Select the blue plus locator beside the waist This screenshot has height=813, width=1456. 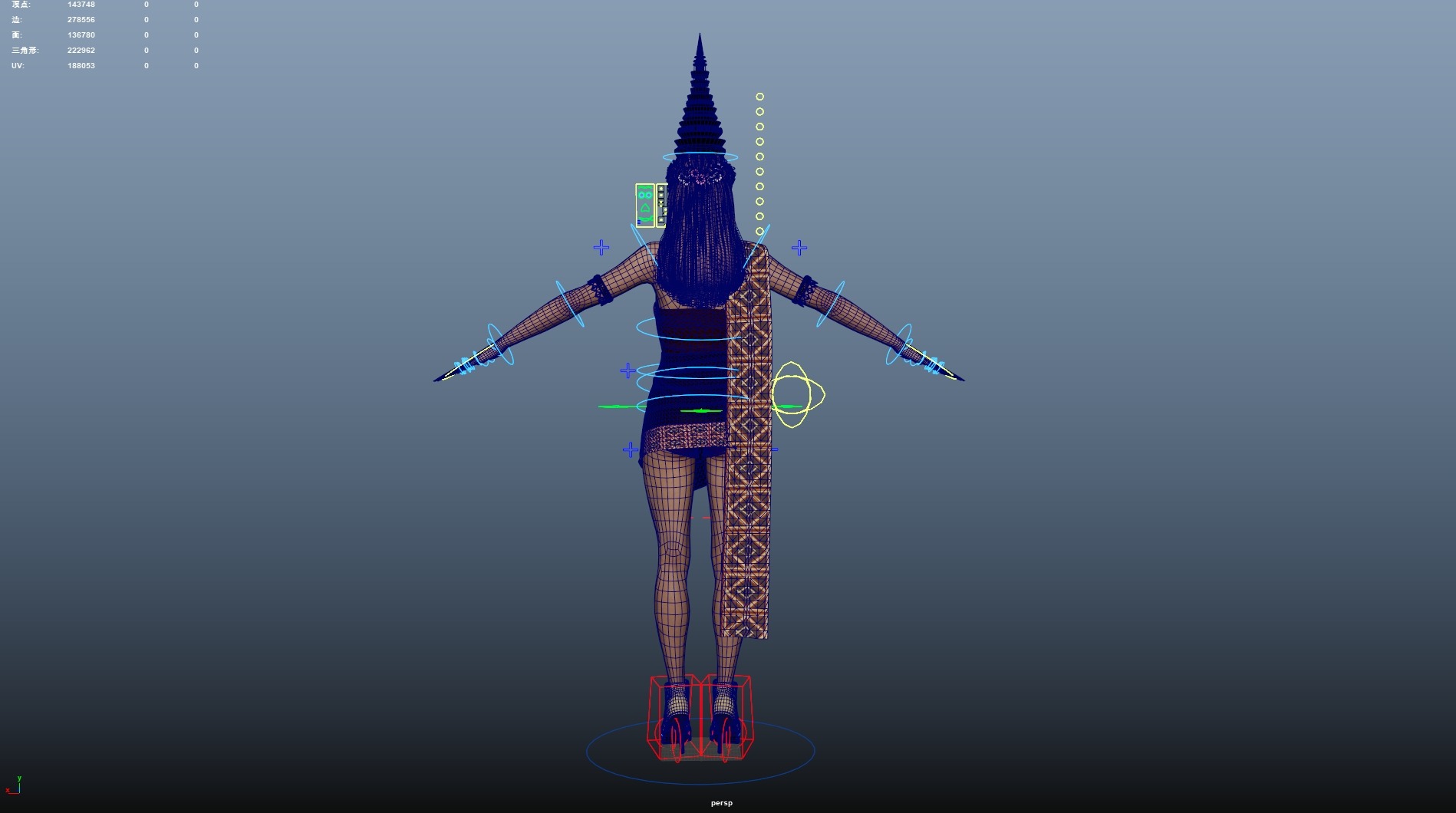[x=628, y=370]
